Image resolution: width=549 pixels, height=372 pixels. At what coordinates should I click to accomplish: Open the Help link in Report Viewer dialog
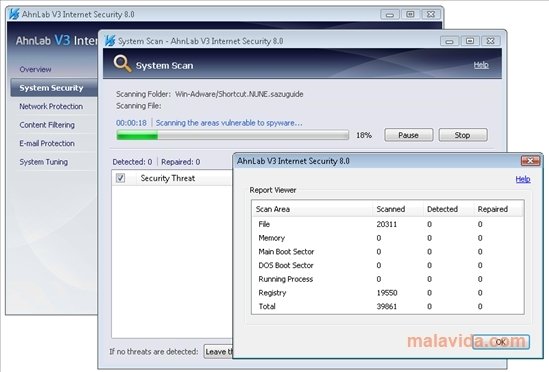click(x=523, y=179)
